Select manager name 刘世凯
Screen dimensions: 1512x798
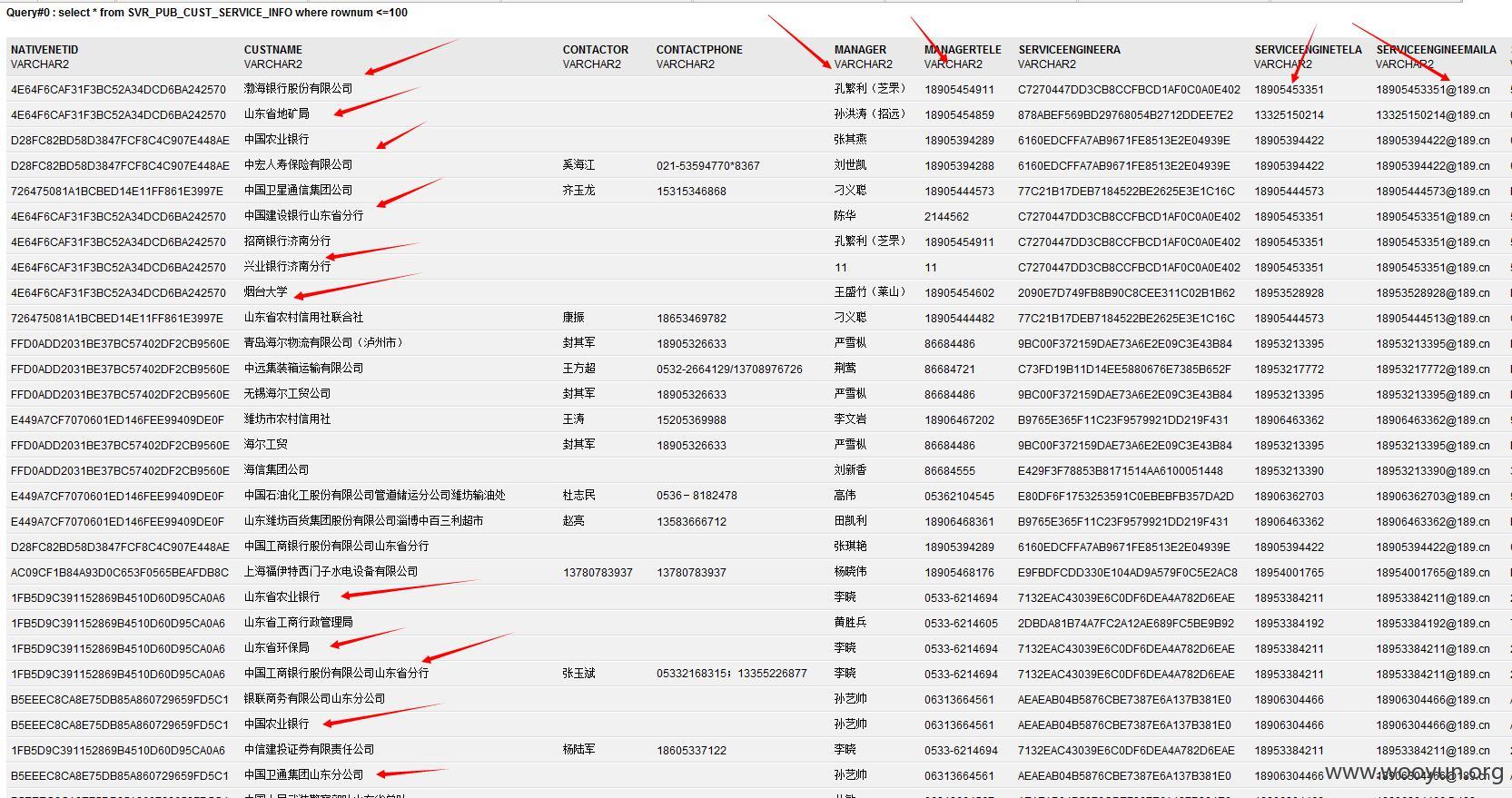tap(850, 164)
